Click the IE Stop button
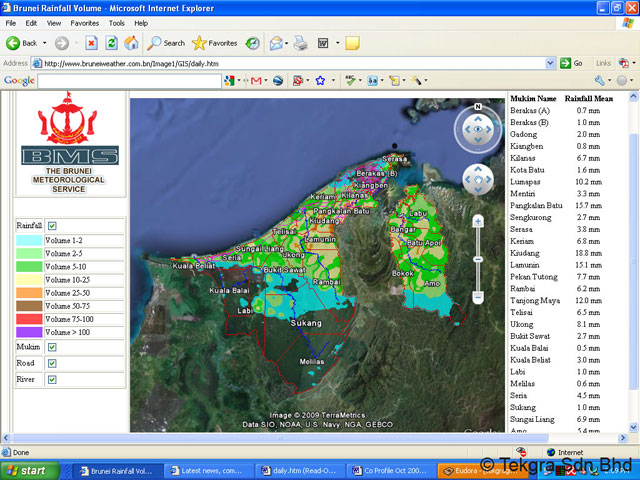640x480 pixels. click(91, 43)
